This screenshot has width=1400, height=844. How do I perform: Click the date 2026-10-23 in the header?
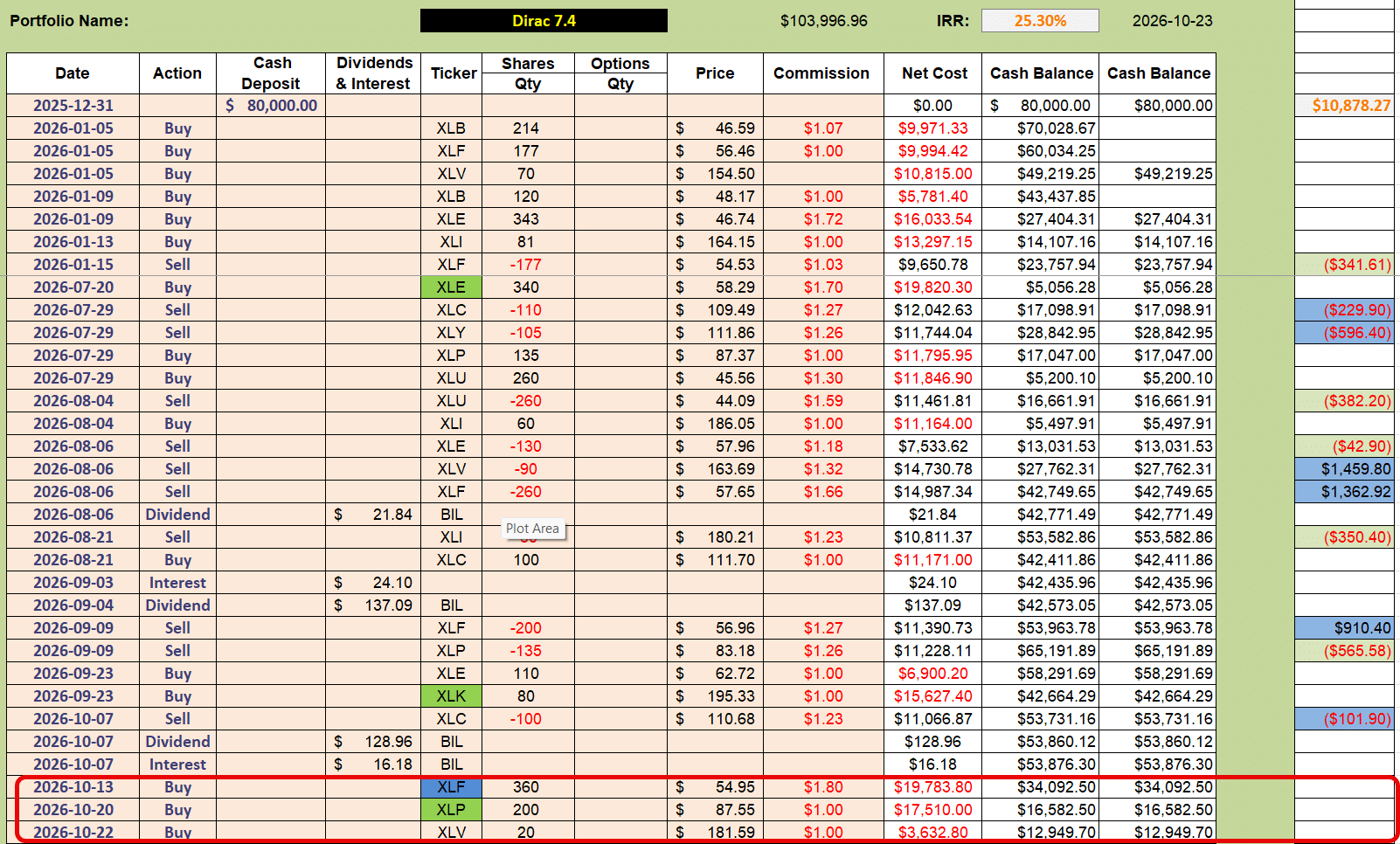[x=1172, y=21]
